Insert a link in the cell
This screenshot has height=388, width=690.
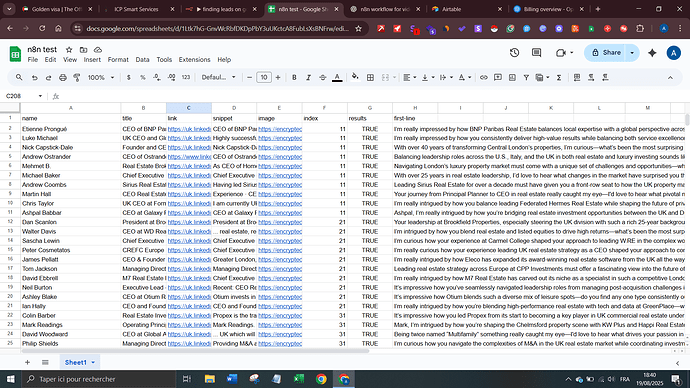point(484,77)
